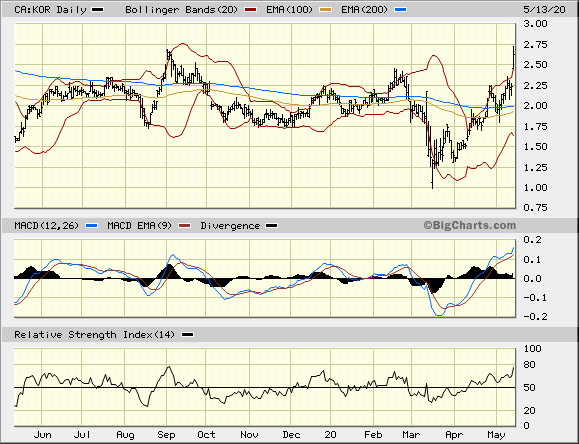This screenshot has width=579, height=444.
Task: Click the 1.25 price axis label
Action: point(535,168)
